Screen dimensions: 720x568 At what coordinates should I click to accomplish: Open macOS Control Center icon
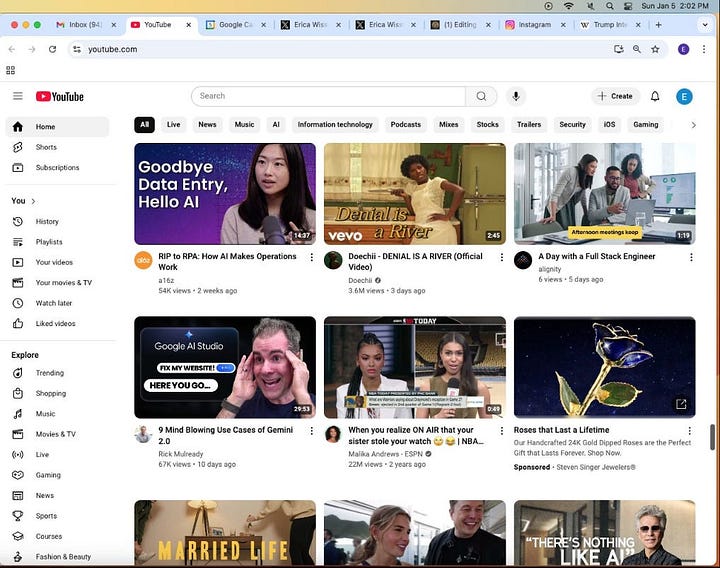(628, 6)
